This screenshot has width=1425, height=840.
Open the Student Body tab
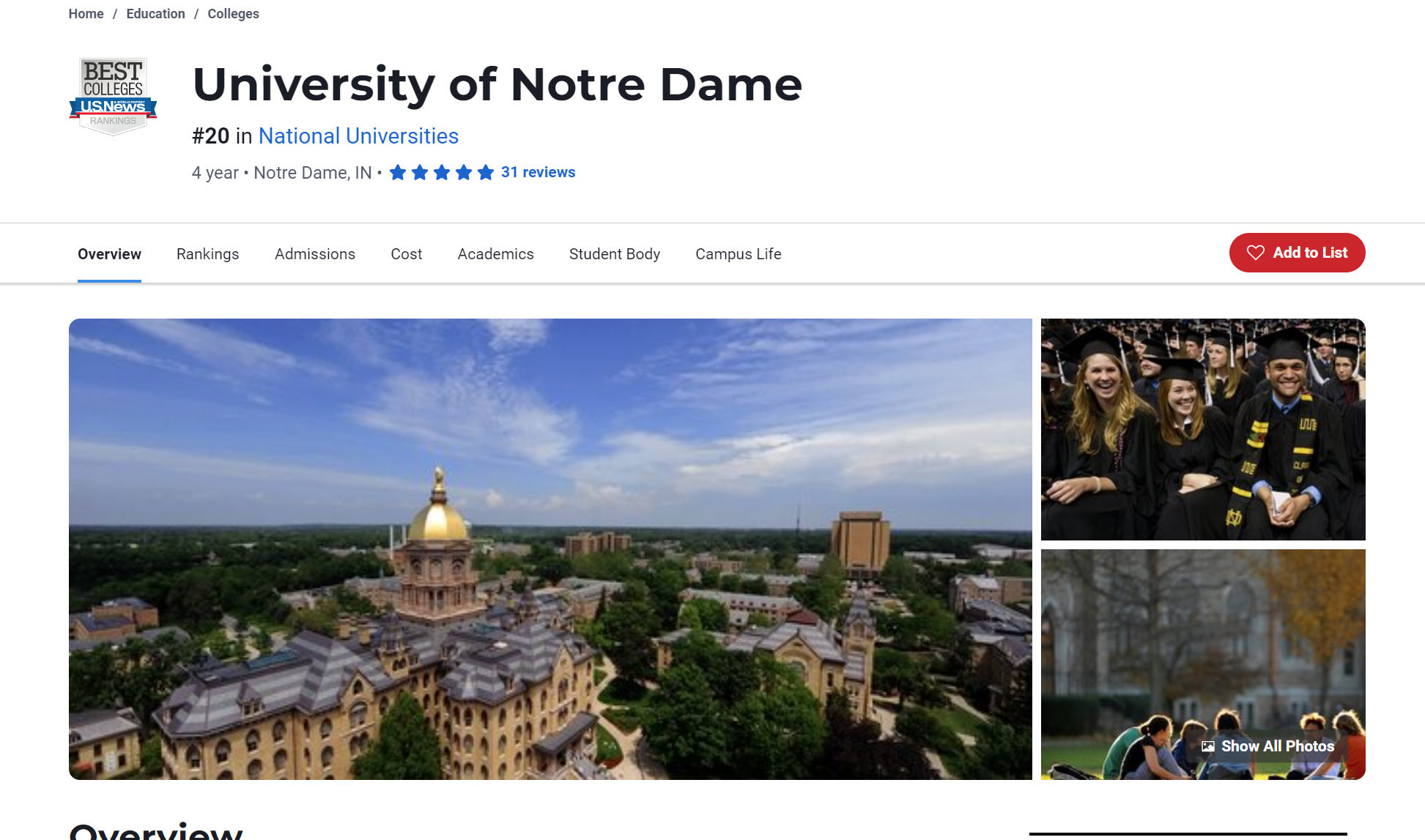coord(614,254)
